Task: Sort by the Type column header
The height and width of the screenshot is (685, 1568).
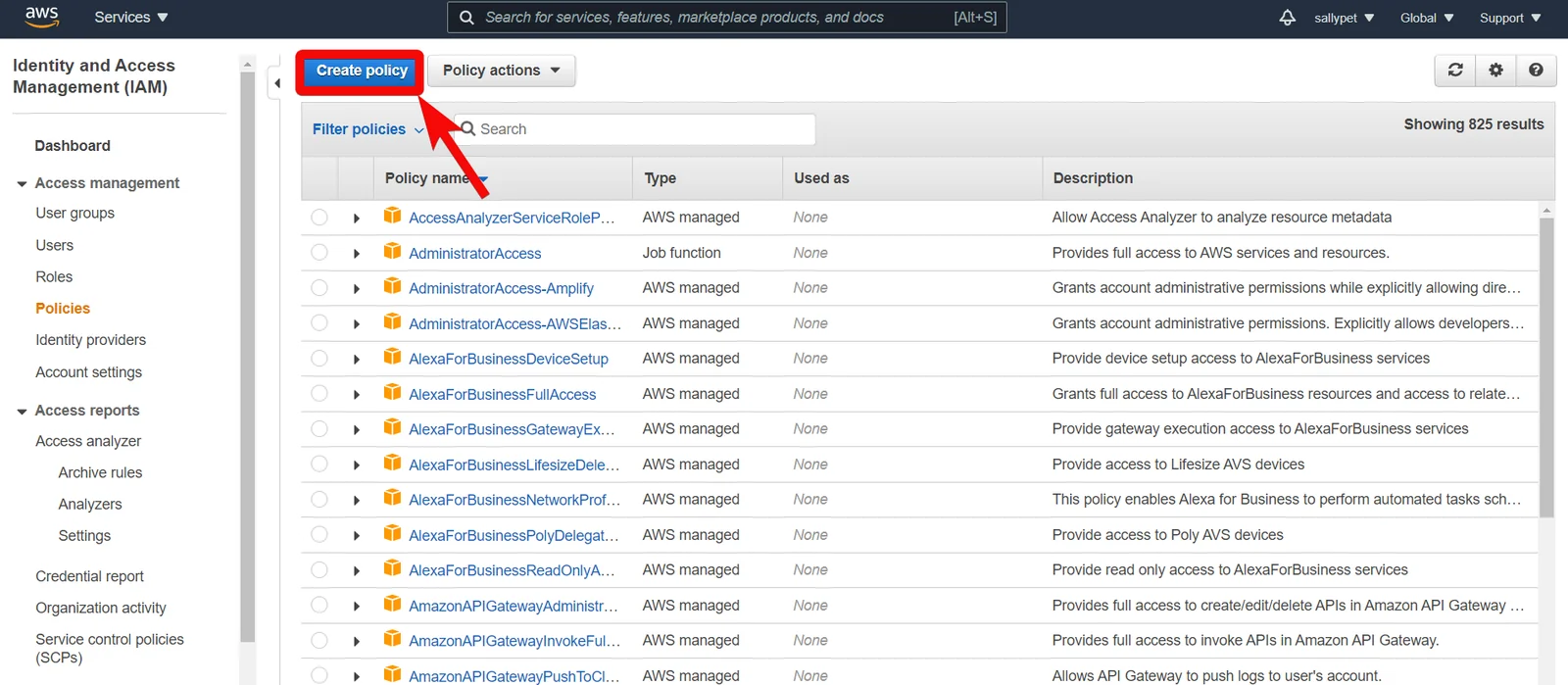Action: [x=661, y=178]
